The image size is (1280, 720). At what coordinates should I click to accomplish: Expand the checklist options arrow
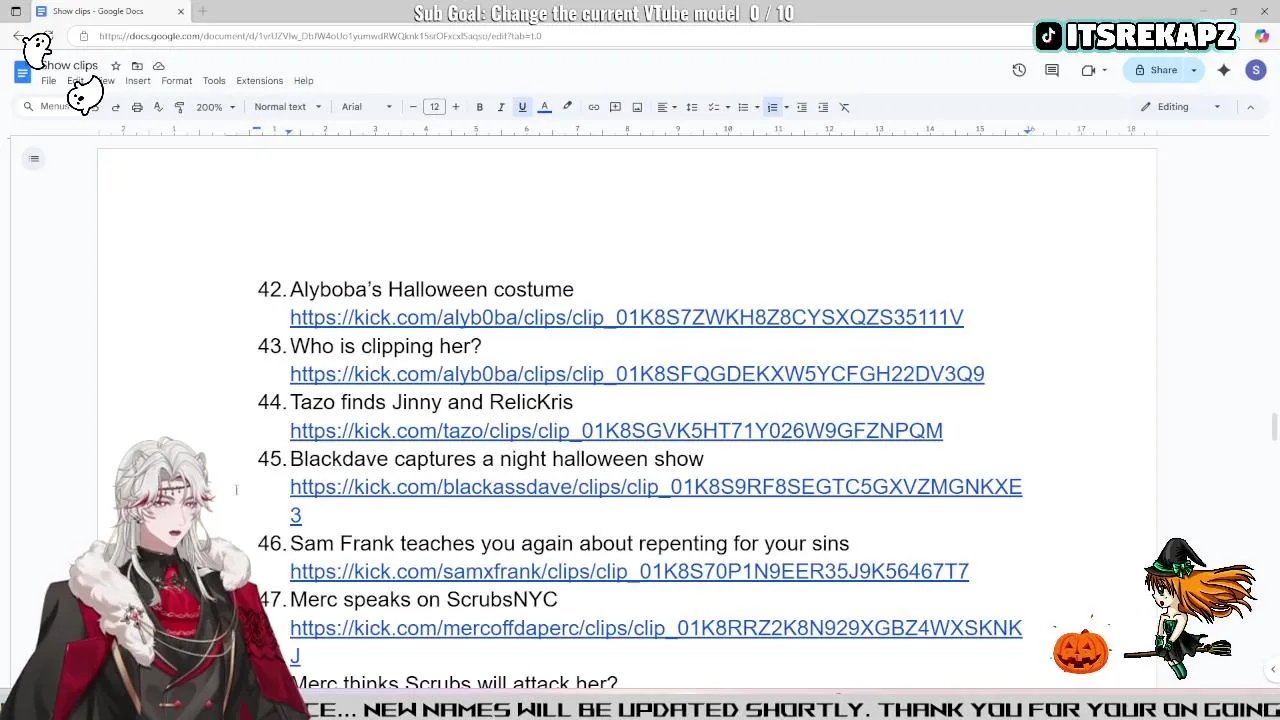727,107
